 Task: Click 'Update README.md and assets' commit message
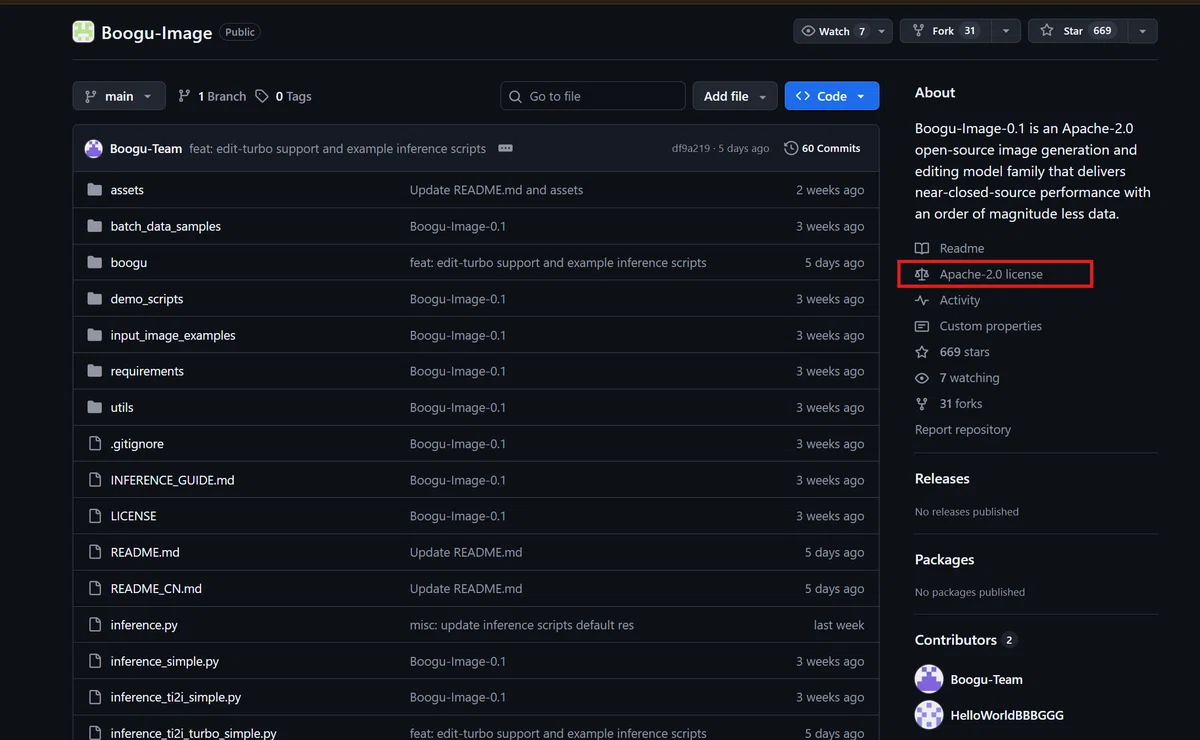click(x=496, y=190)
